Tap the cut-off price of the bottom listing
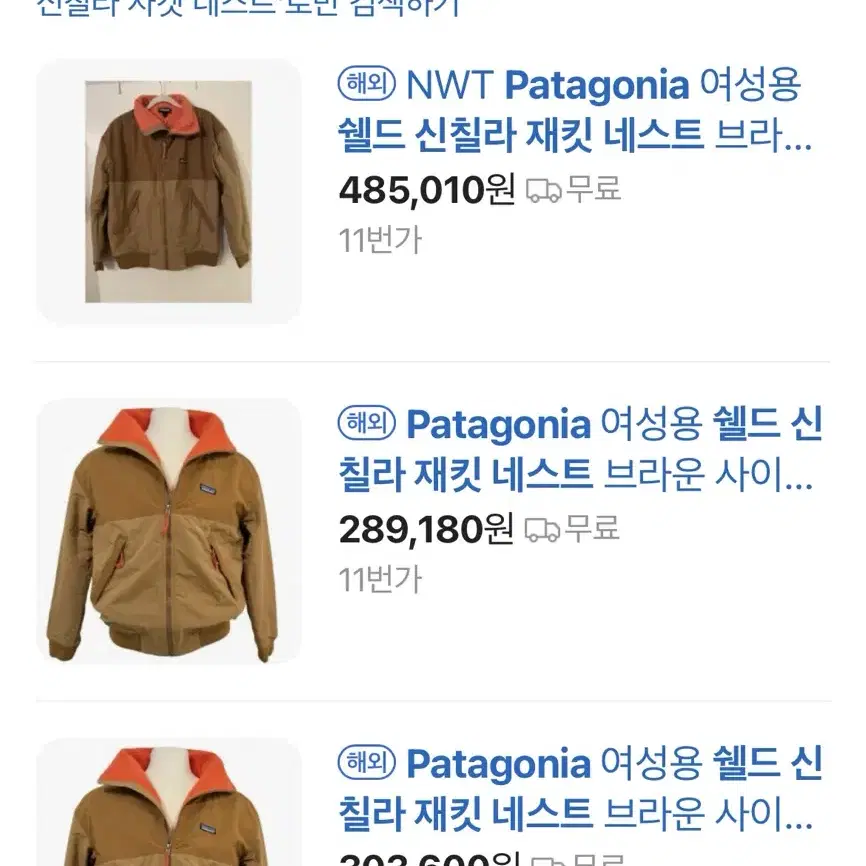 pos(430,860)
